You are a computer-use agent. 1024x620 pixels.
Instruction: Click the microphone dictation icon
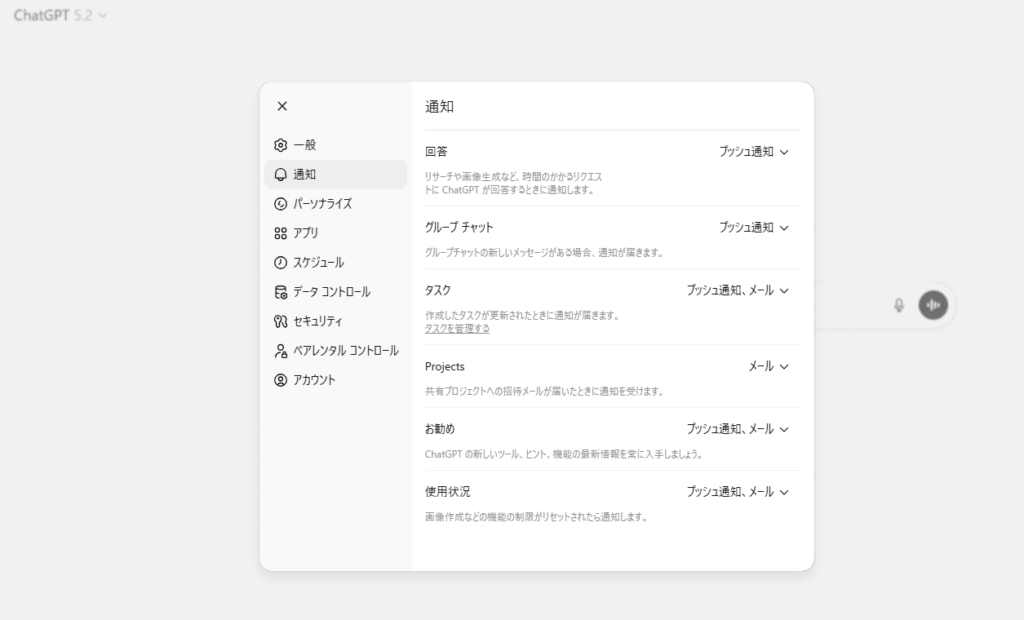pyautogui.click(x=899, y=305)
